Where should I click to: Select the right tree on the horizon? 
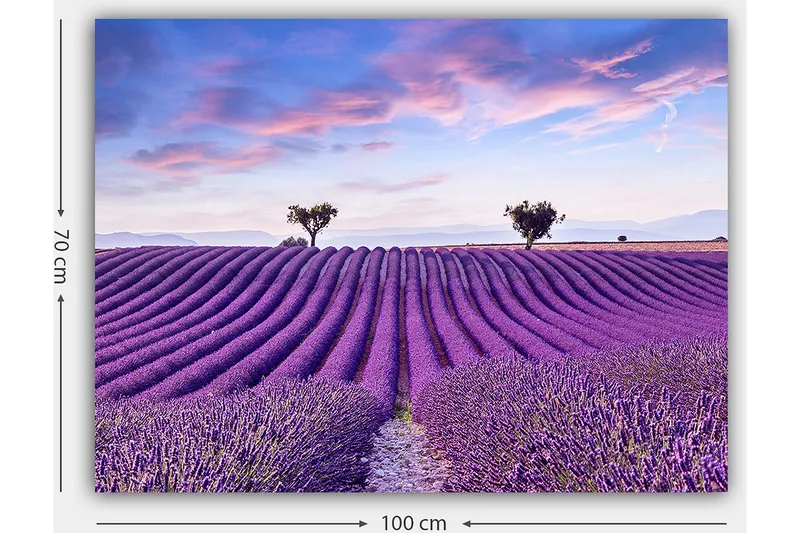pos(533,220)
